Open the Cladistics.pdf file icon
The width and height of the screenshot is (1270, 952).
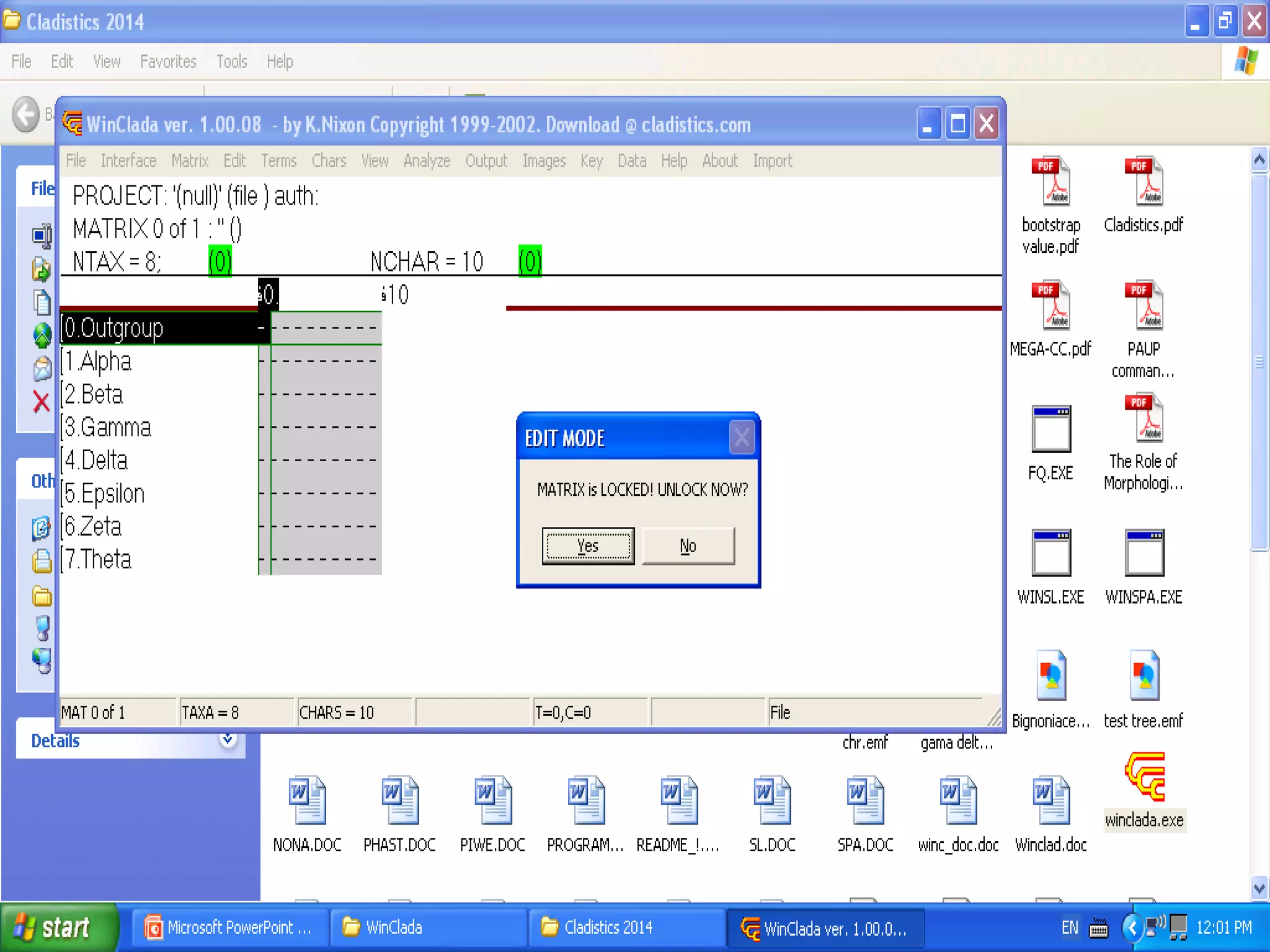(x=1144, y=182)
